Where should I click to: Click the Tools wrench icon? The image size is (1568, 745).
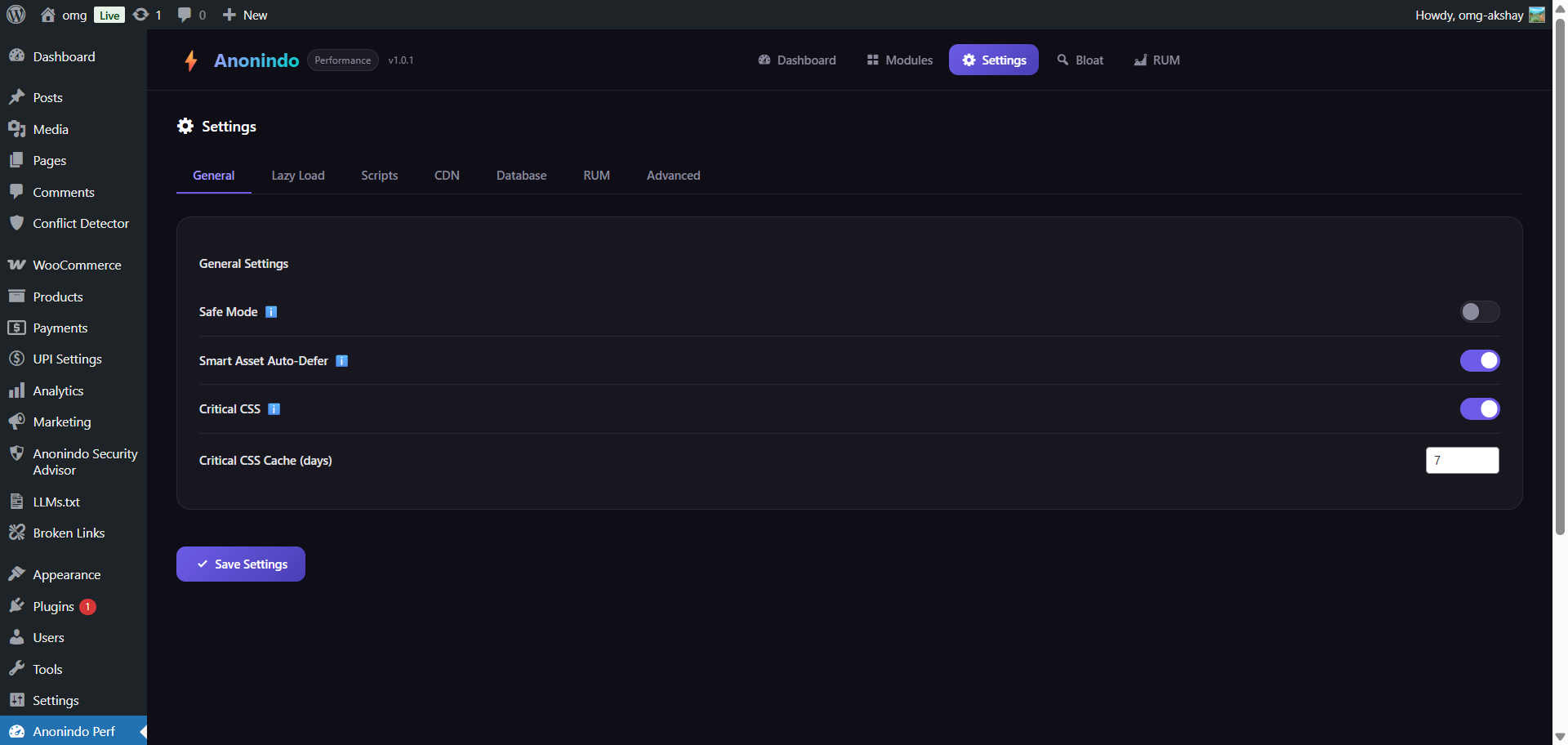coord(16,669)
